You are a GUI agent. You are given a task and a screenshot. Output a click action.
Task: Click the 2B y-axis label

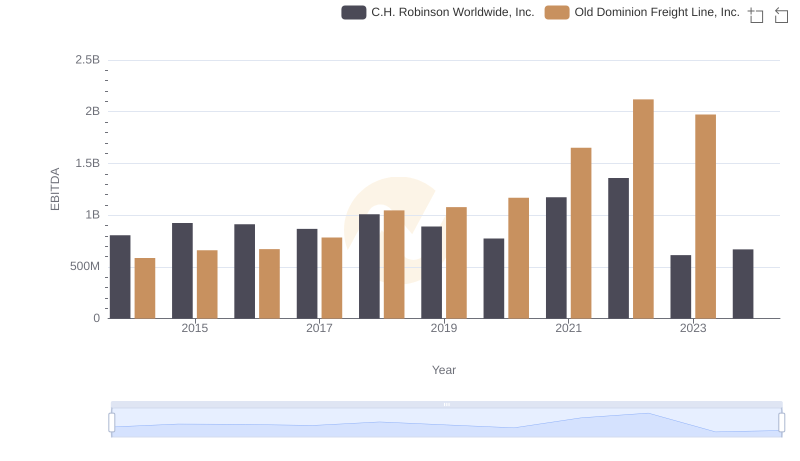pos(92,111)
